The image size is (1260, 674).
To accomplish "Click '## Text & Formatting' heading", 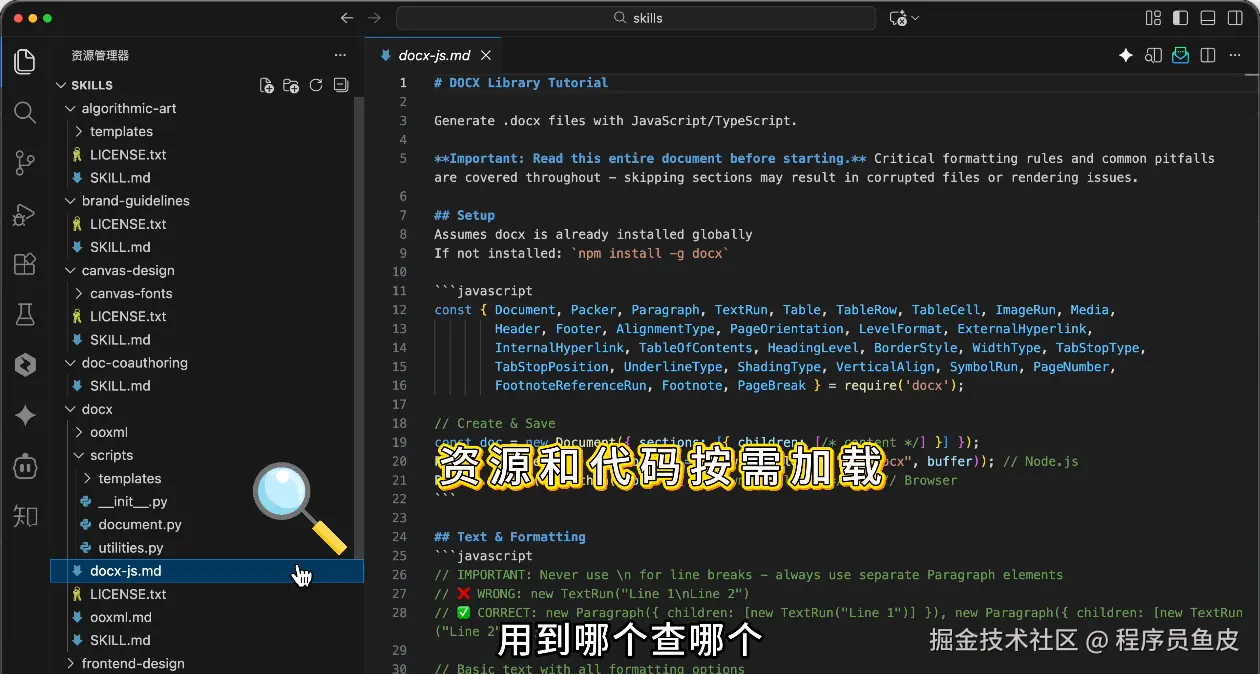I will 510,537.
